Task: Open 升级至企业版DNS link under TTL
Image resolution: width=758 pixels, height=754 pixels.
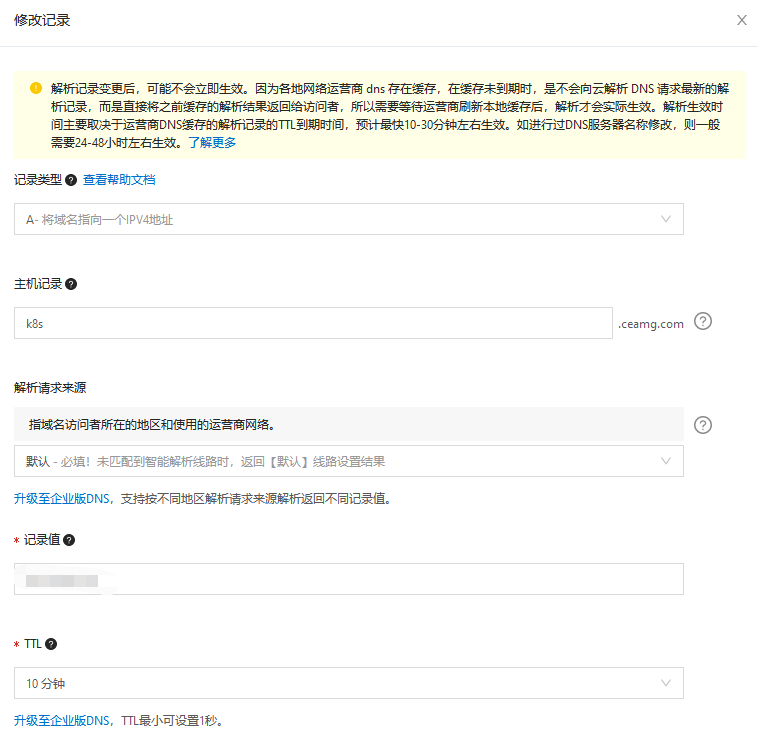Action: 62,721
